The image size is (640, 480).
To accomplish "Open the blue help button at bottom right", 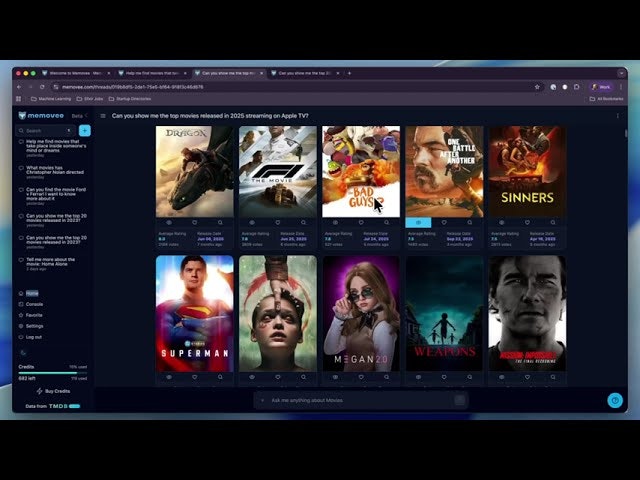I will click(615, 400).
